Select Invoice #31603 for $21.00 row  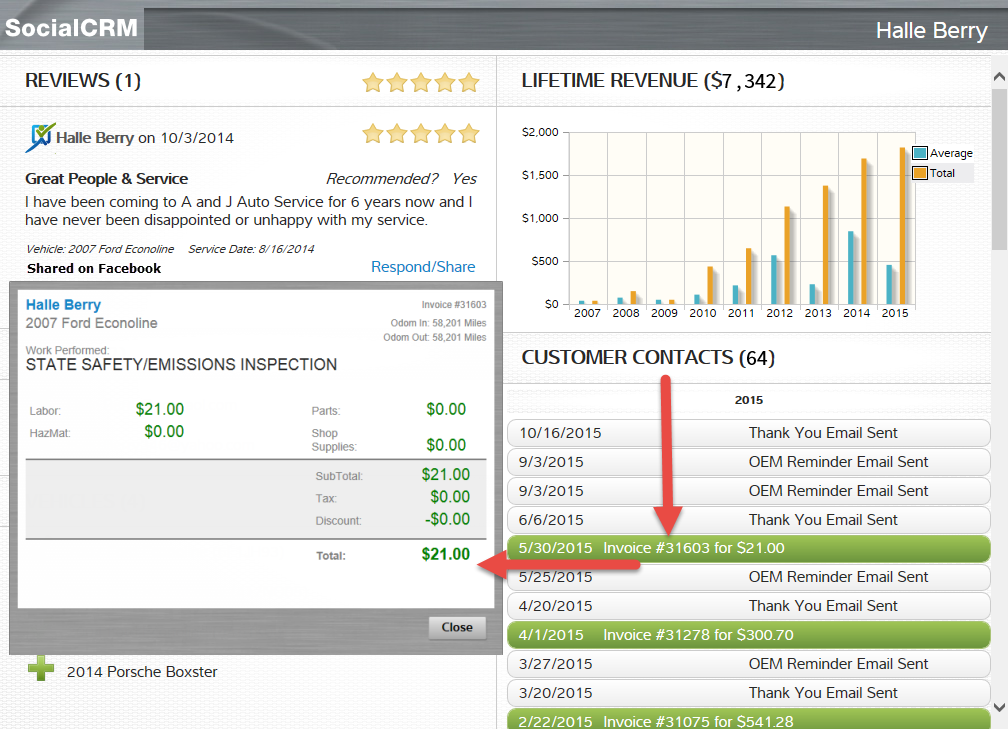(748, 548)
